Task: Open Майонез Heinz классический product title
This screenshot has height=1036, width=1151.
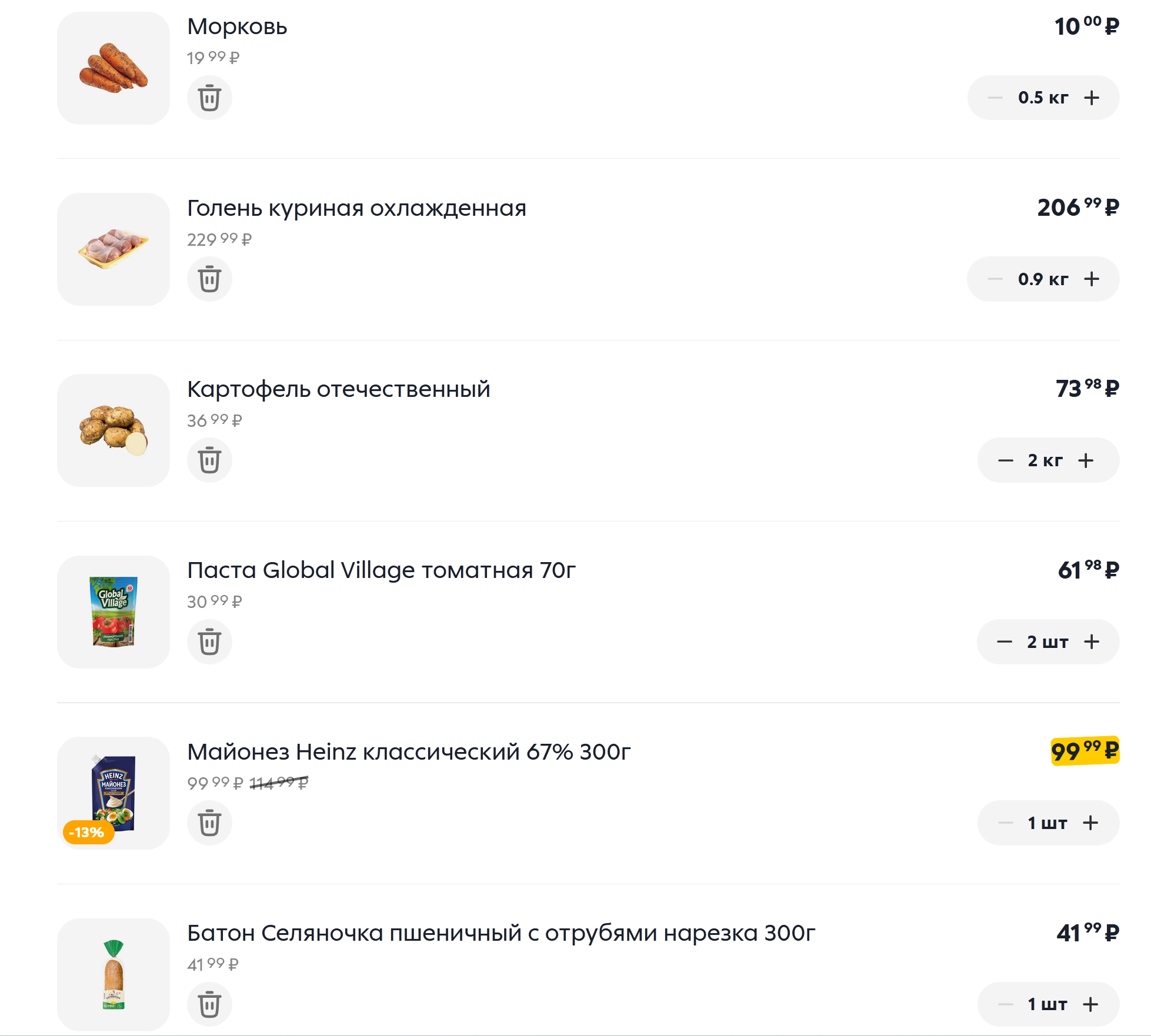Action: (409, 752)
